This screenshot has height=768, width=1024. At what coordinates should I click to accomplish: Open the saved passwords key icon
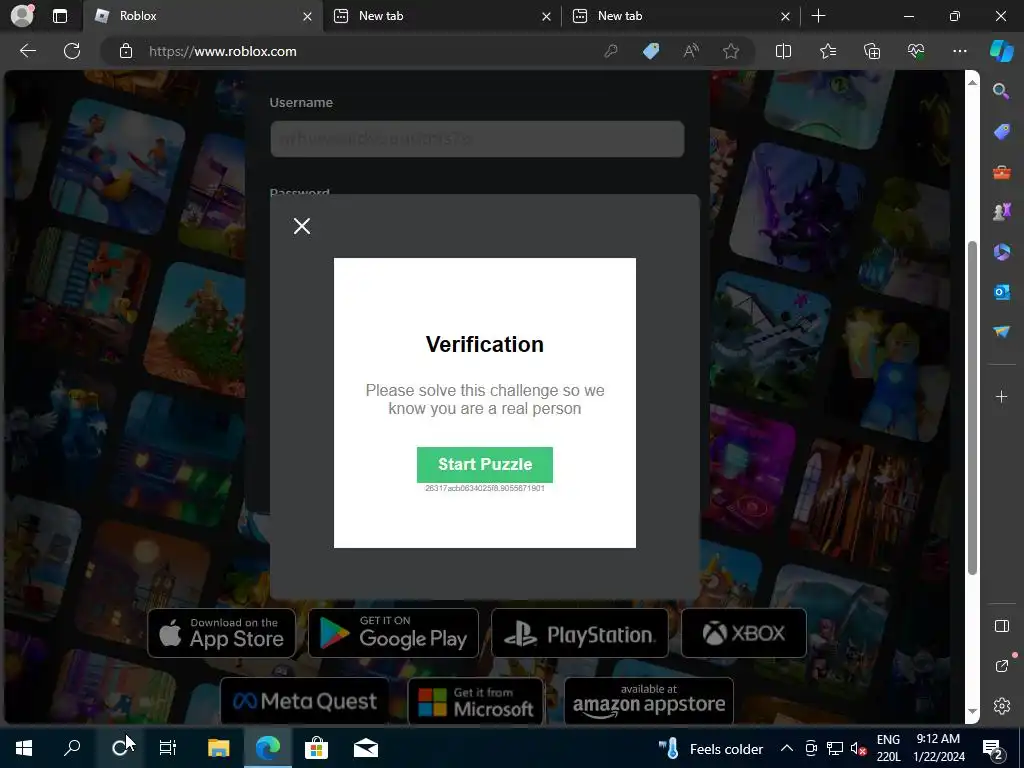[x=611, y=51]
